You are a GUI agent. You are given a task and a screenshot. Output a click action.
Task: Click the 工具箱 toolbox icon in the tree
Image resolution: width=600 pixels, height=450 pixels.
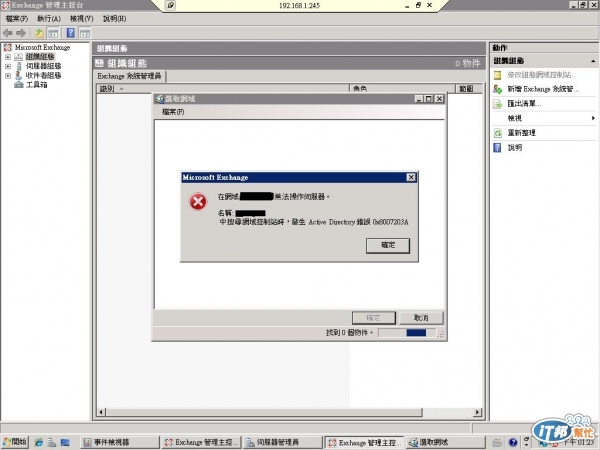pyautogui.click(x=19, y=85)
